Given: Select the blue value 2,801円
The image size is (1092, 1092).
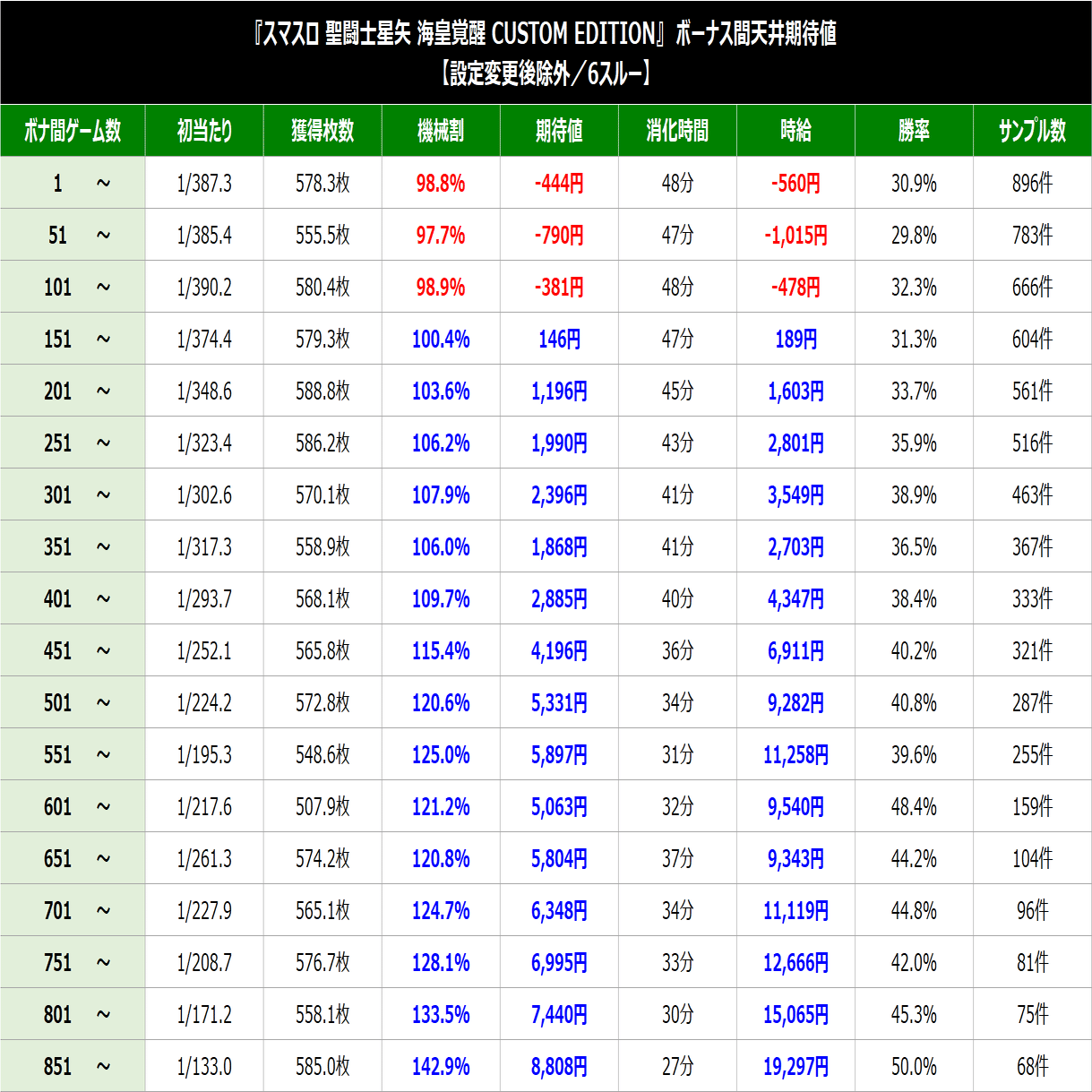Looking at the screenshot, I should (x=795, y=443).
